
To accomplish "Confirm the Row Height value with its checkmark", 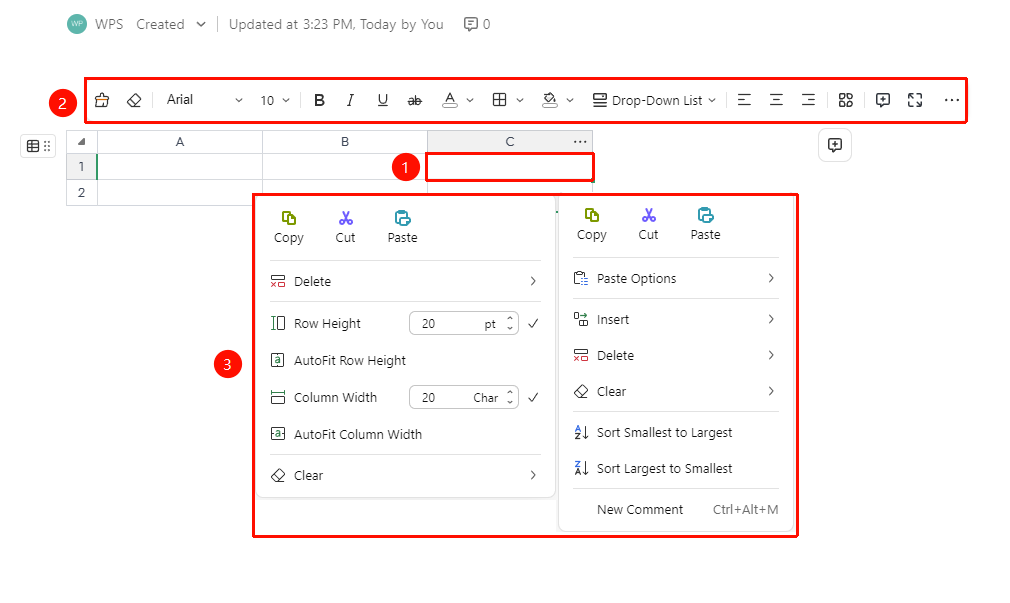I will click(x=533, y=323).
